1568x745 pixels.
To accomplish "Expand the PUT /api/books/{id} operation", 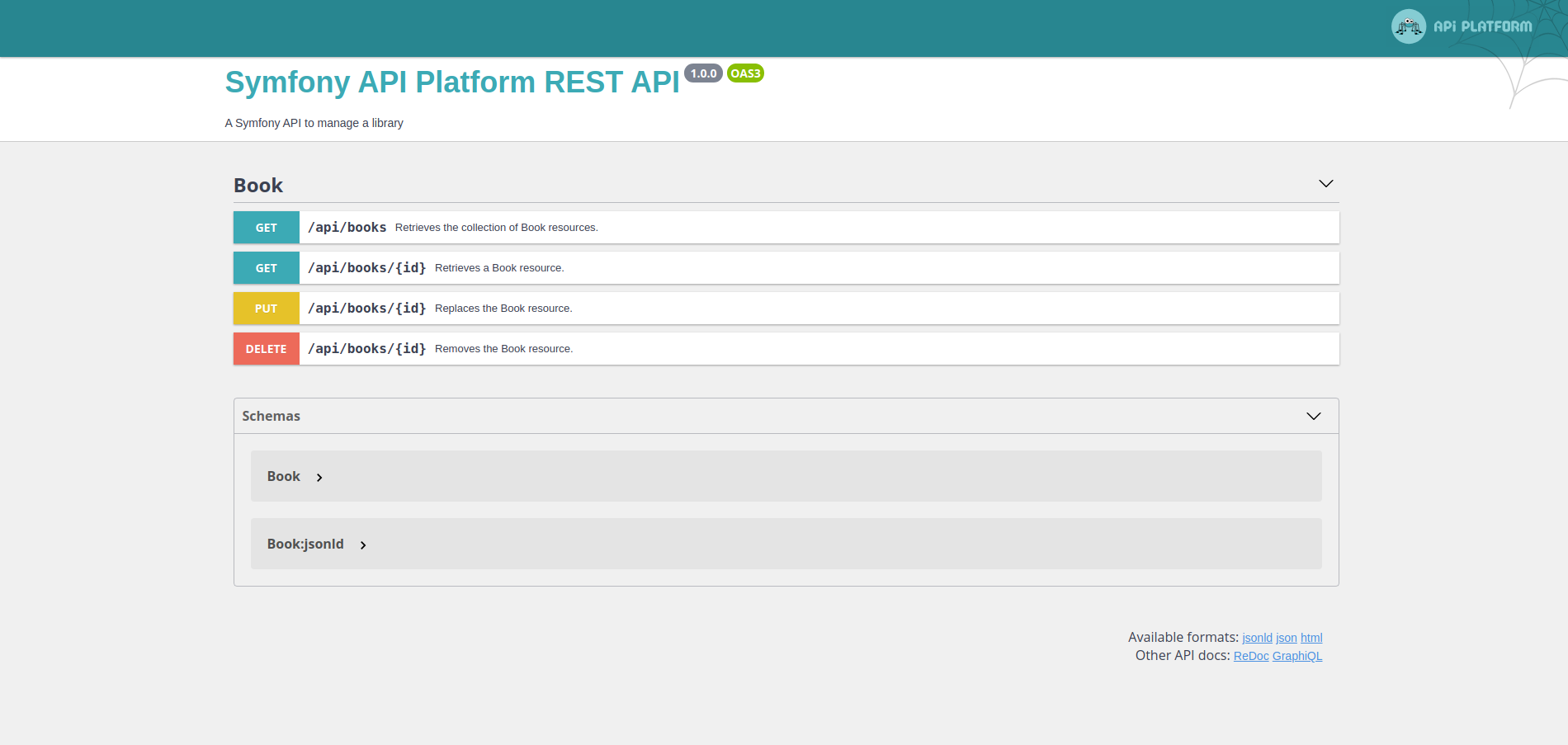I will [786, 308].
